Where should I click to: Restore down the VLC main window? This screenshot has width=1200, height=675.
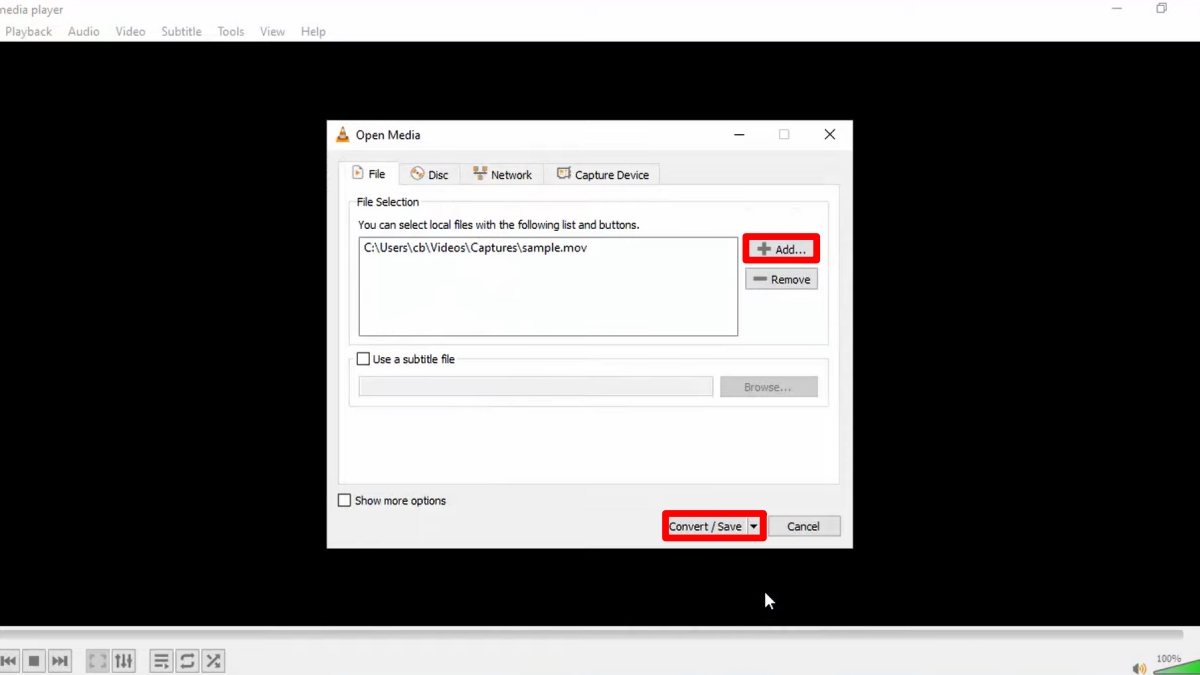click(1161, 9)
